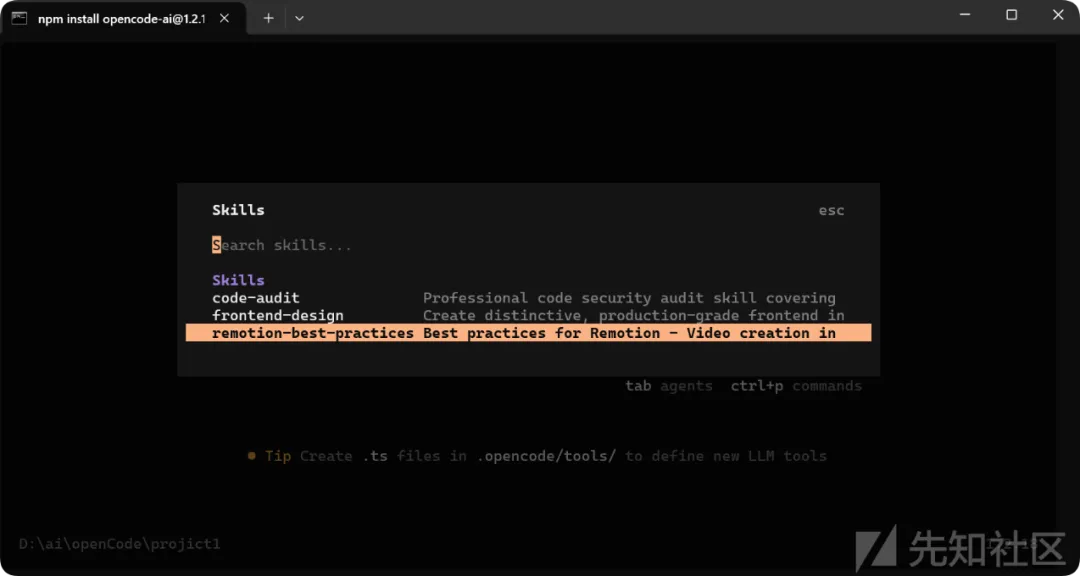Click the purple Skills section header
Screen dimensions: 1080x576
238,280
